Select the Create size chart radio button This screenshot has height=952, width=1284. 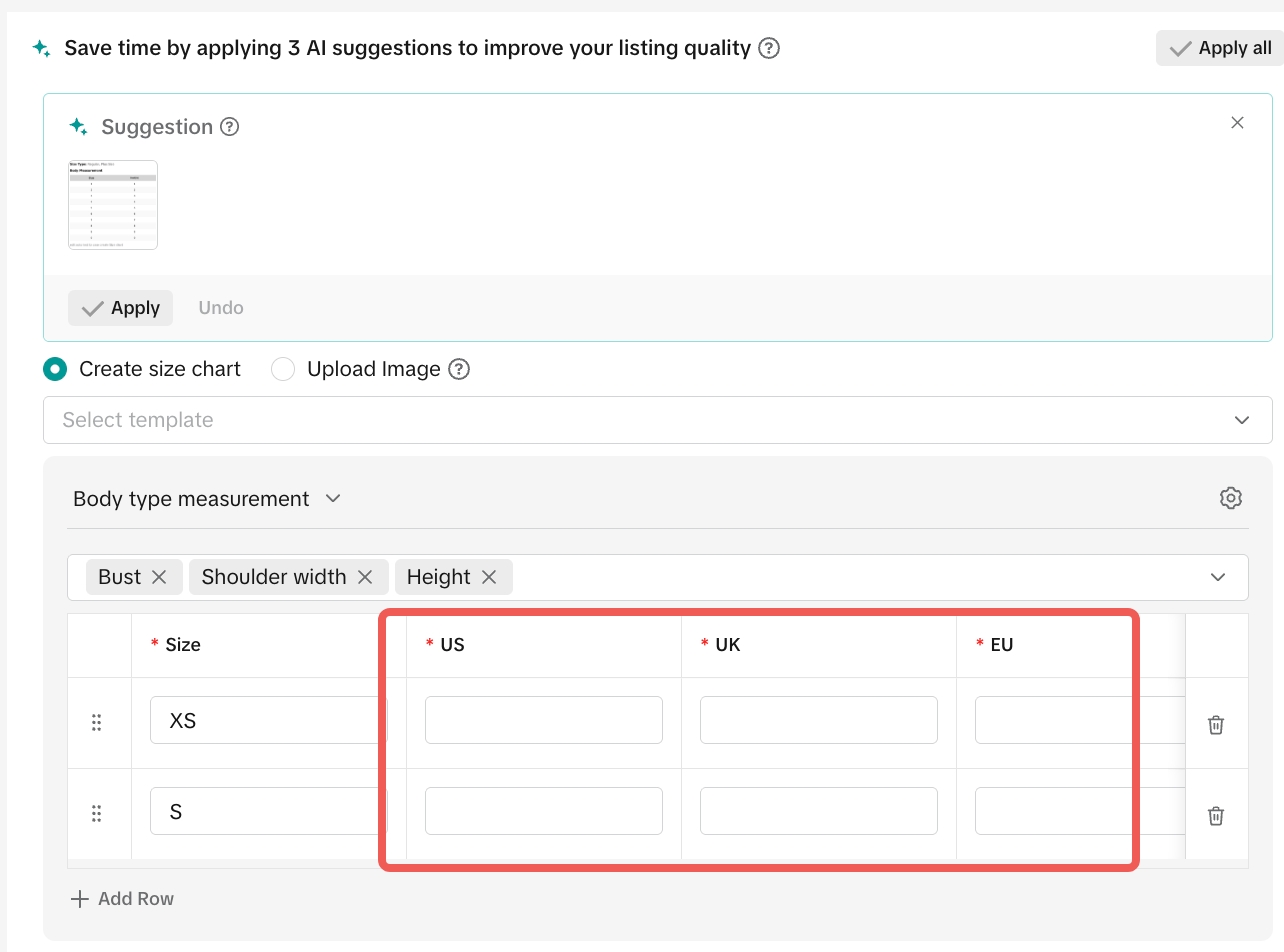tap(55, 369)
